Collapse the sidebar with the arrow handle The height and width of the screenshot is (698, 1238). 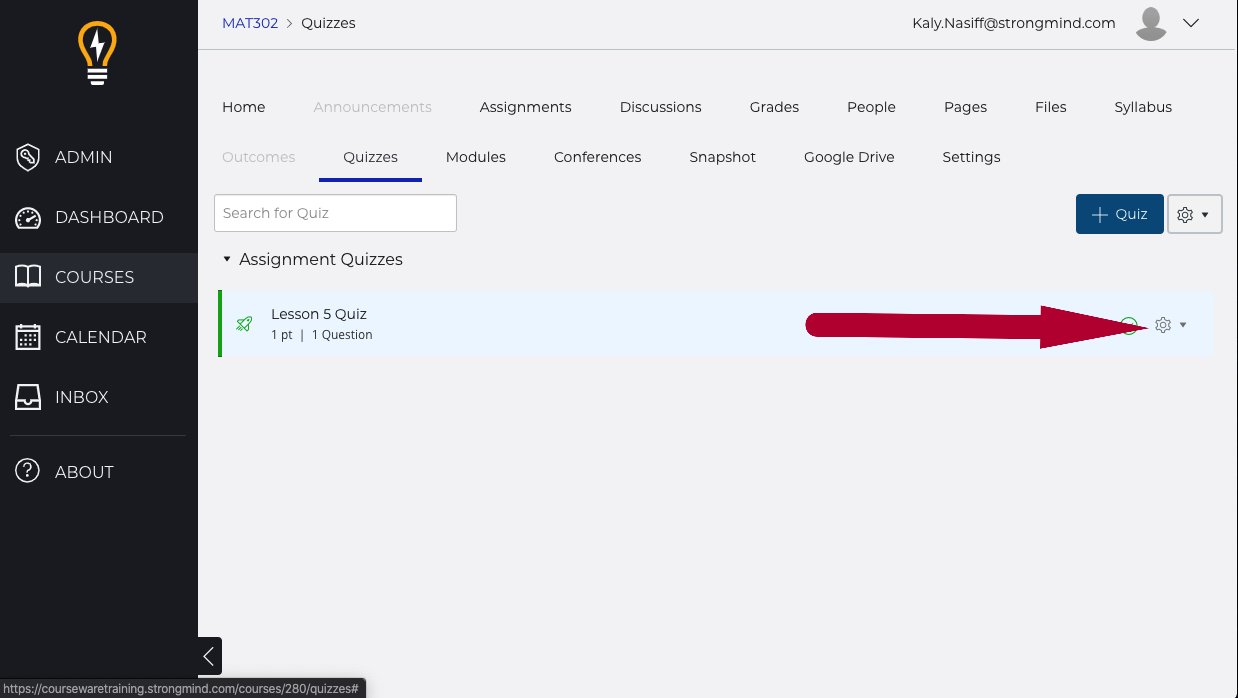click(x=209, y=656)
